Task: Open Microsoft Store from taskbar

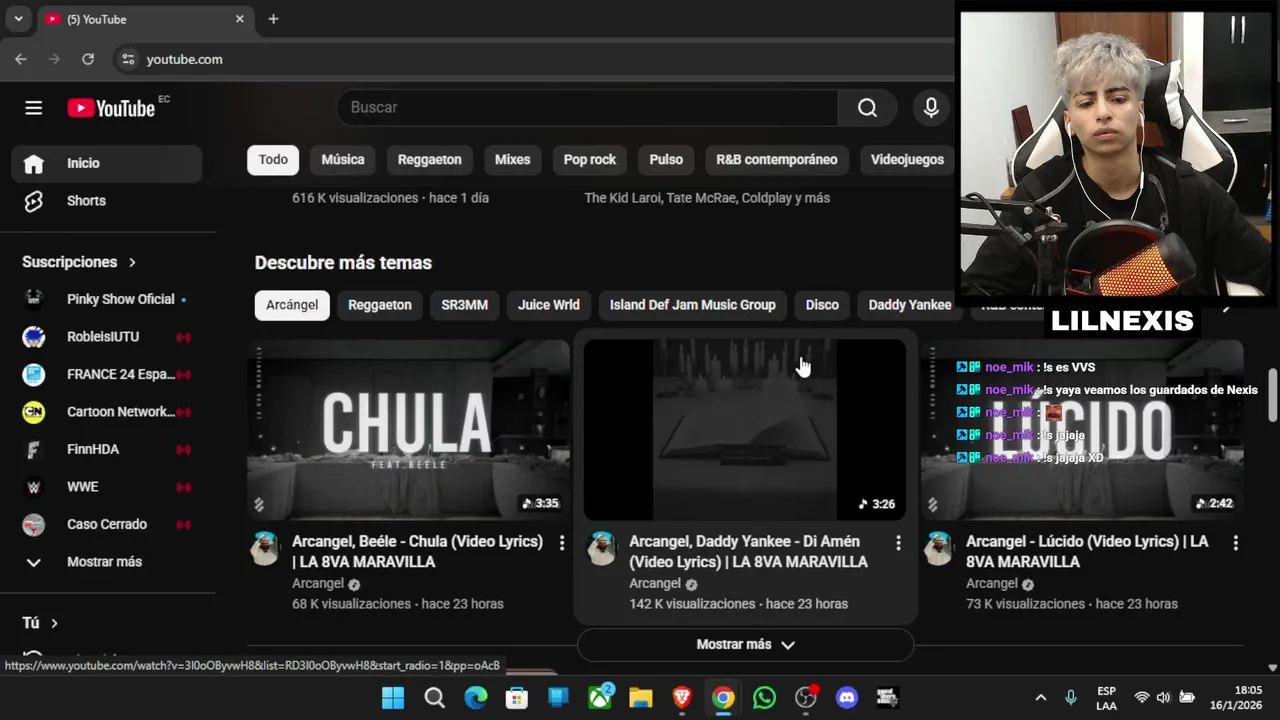Action: tap(517, 698)
